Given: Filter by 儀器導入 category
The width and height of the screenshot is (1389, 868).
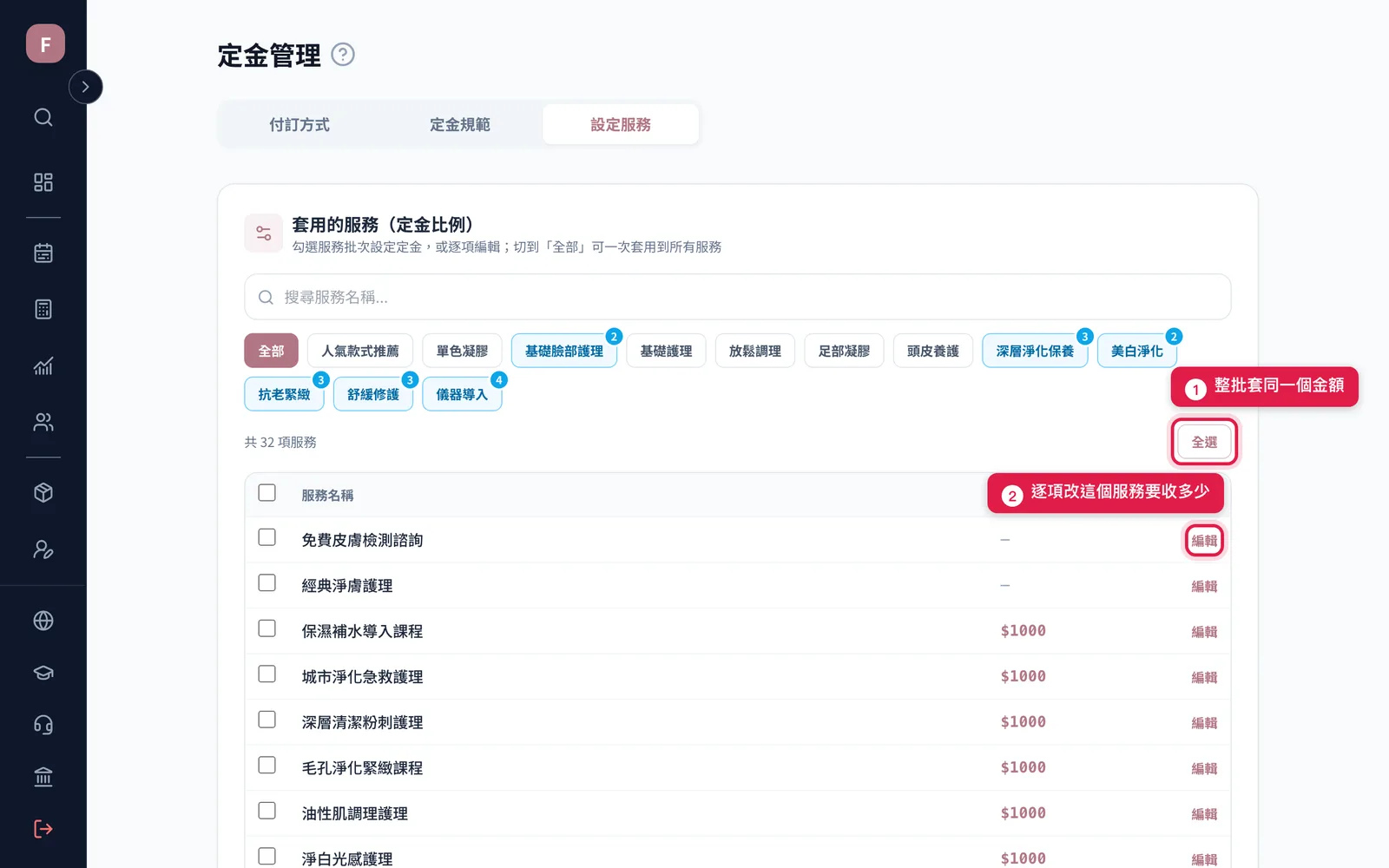Looking at the screenshot, I should tap(462, 394).
